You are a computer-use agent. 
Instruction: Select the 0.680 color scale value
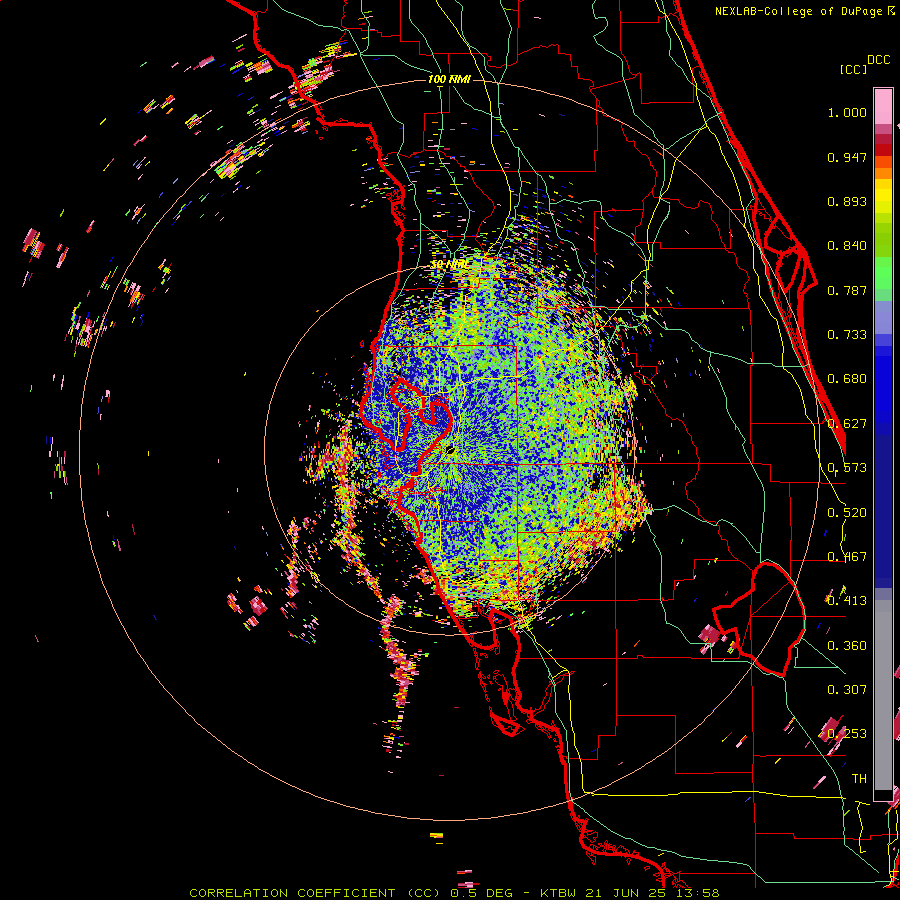847,379
